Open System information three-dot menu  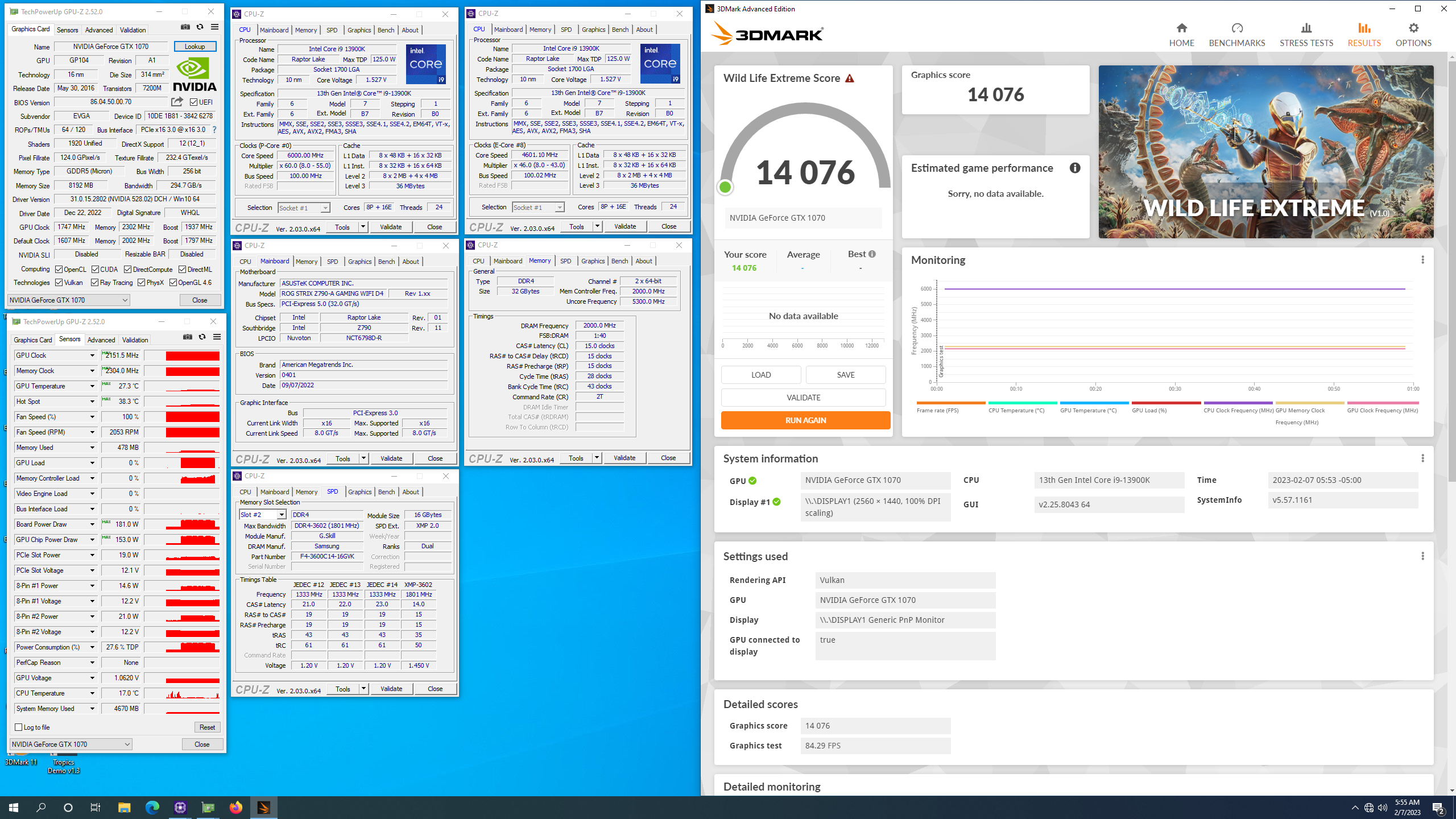tap(1422, 458)
